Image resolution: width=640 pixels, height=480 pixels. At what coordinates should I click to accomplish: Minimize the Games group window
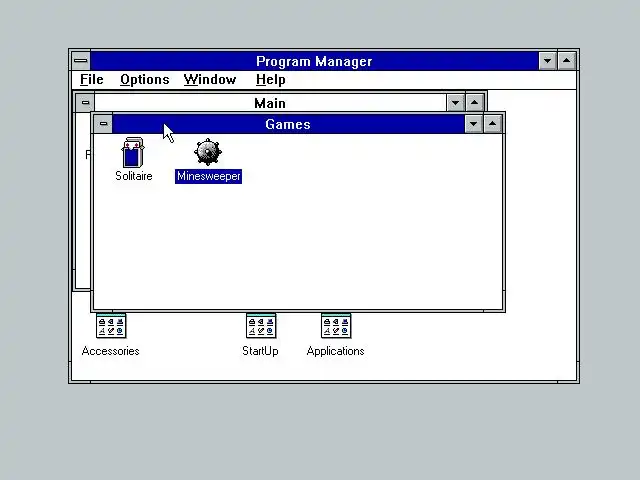point(473,124)
